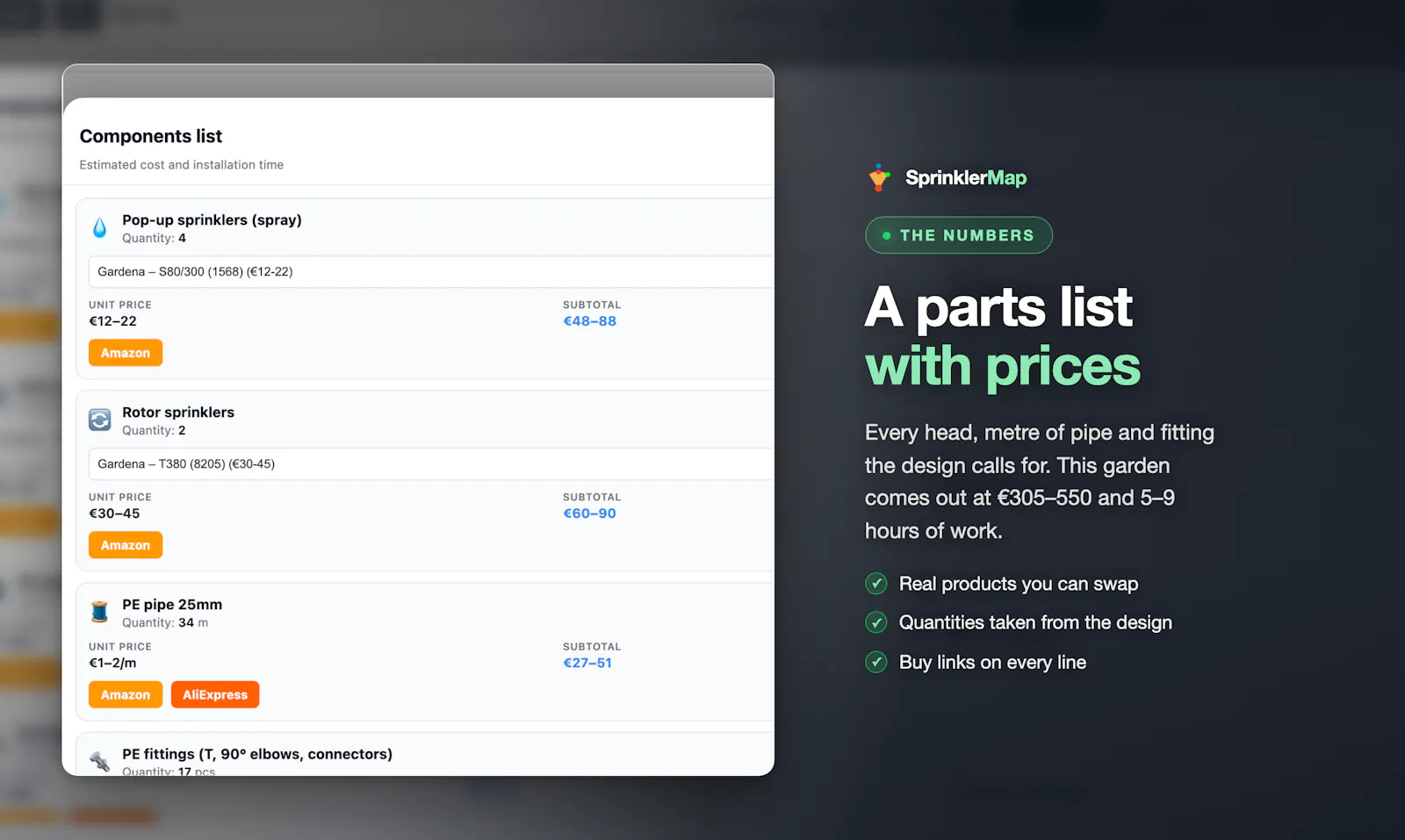This screenshot has height=840, width=1405.
Task: Click the Rotor sprinklers rotation icon
Action: coord(100,420)
